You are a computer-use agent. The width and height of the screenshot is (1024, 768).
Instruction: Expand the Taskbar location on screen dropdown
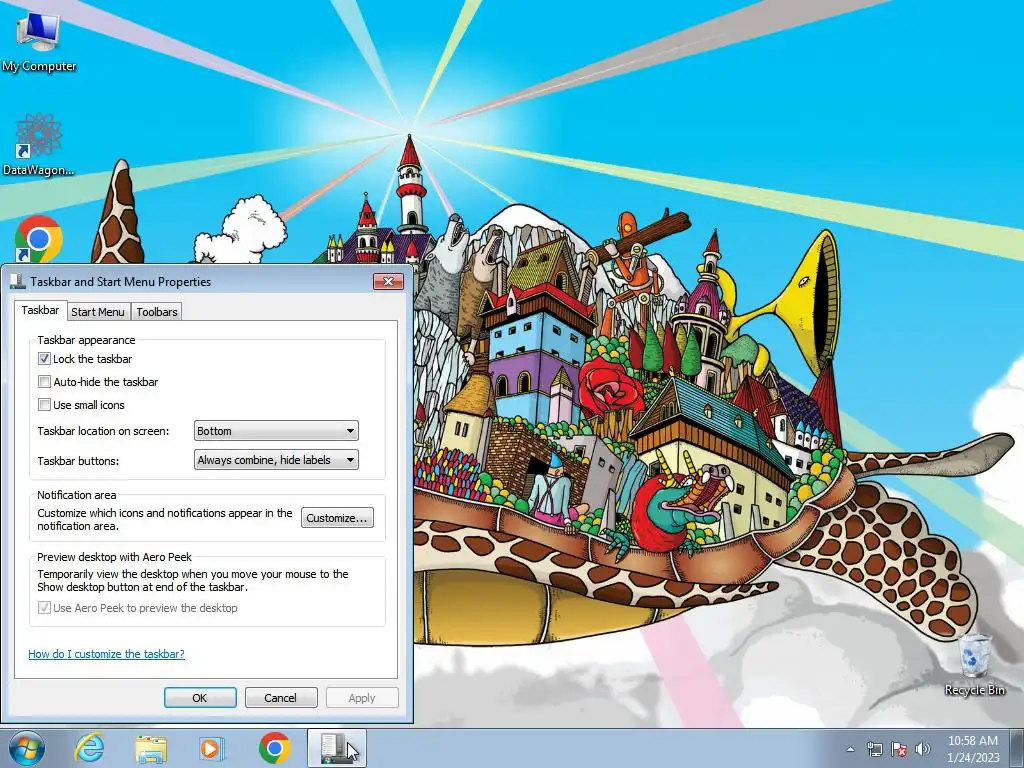point(276,431)
